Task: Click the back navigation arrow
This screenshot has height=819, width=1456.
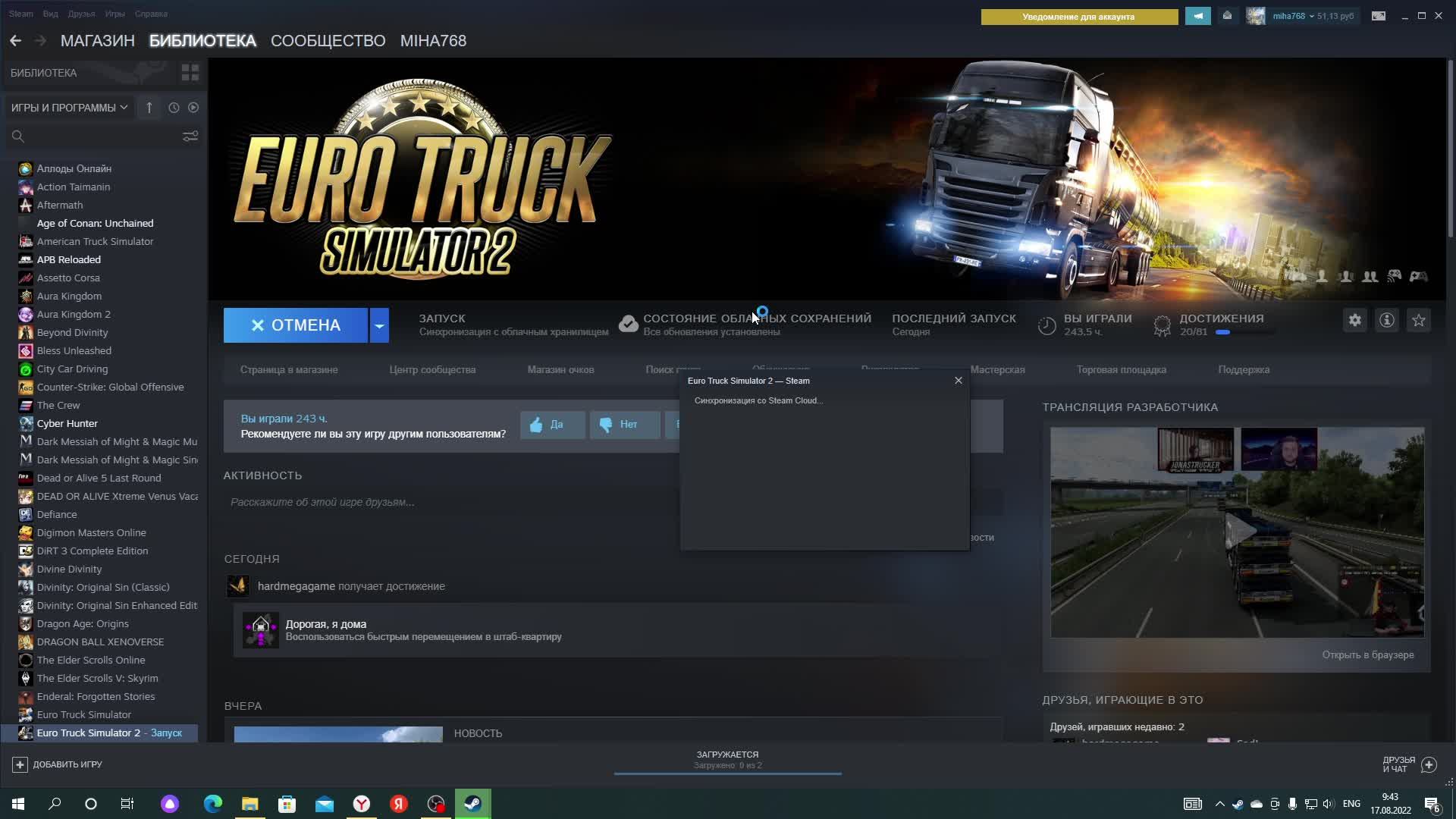Action: coord(15,41)
